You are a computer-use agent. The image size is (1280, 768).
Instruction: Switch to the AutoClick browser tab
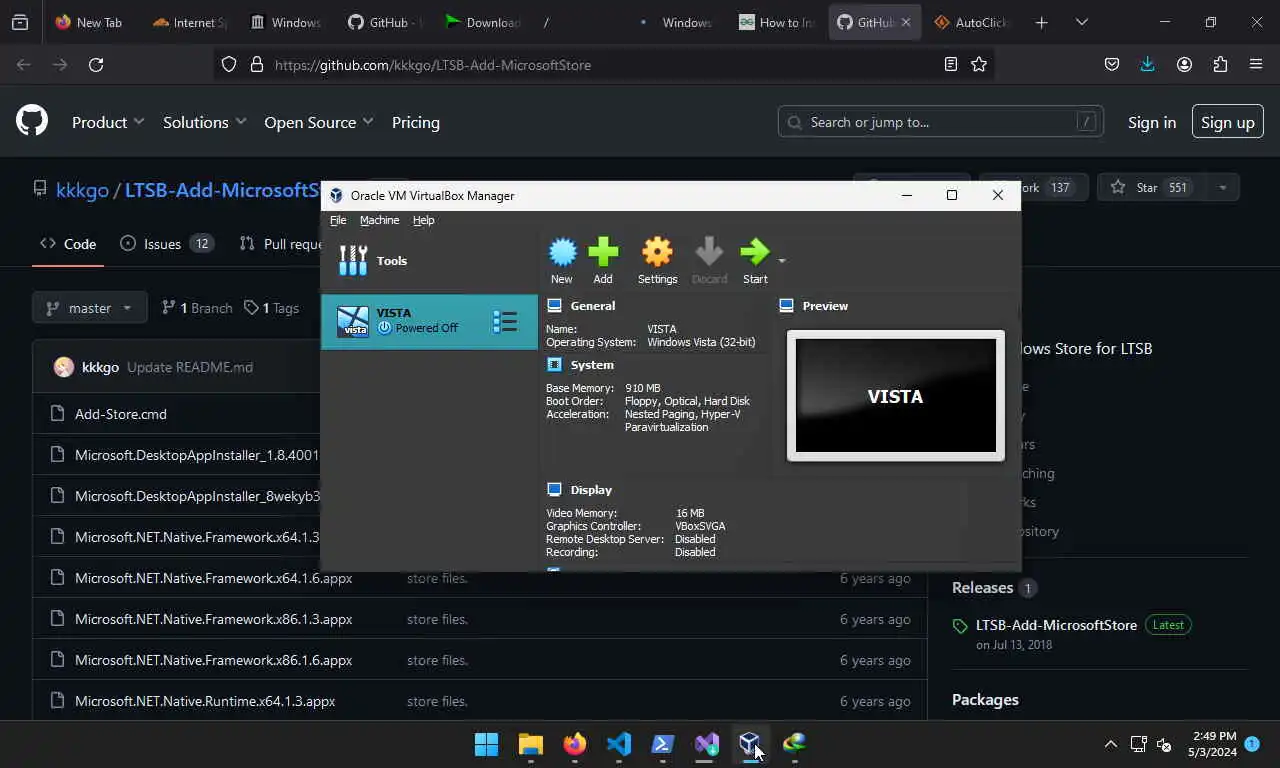(972, 22)
